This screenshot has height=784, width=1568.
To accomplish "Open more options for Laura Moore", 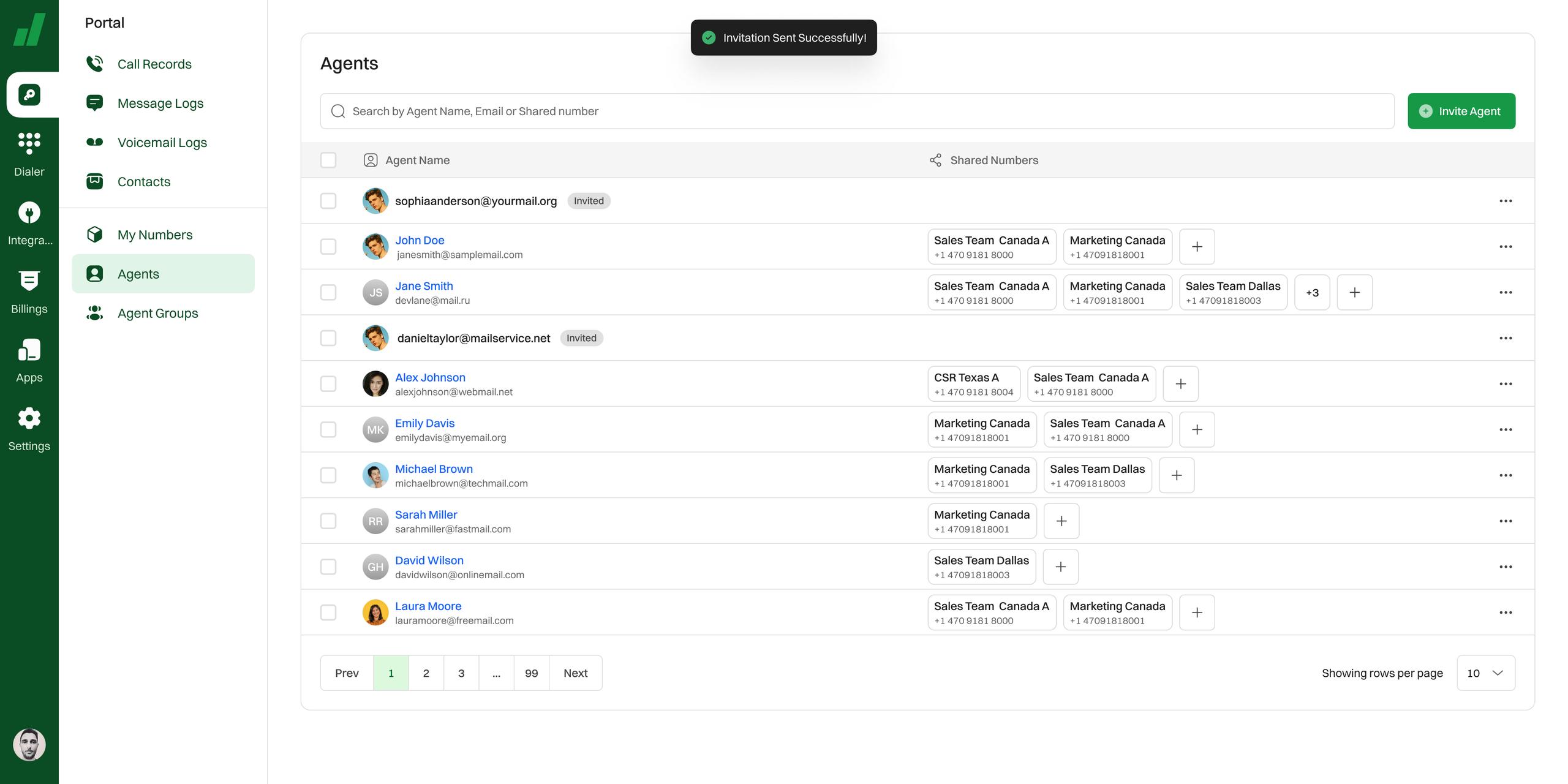I will tap(1506, 612).
